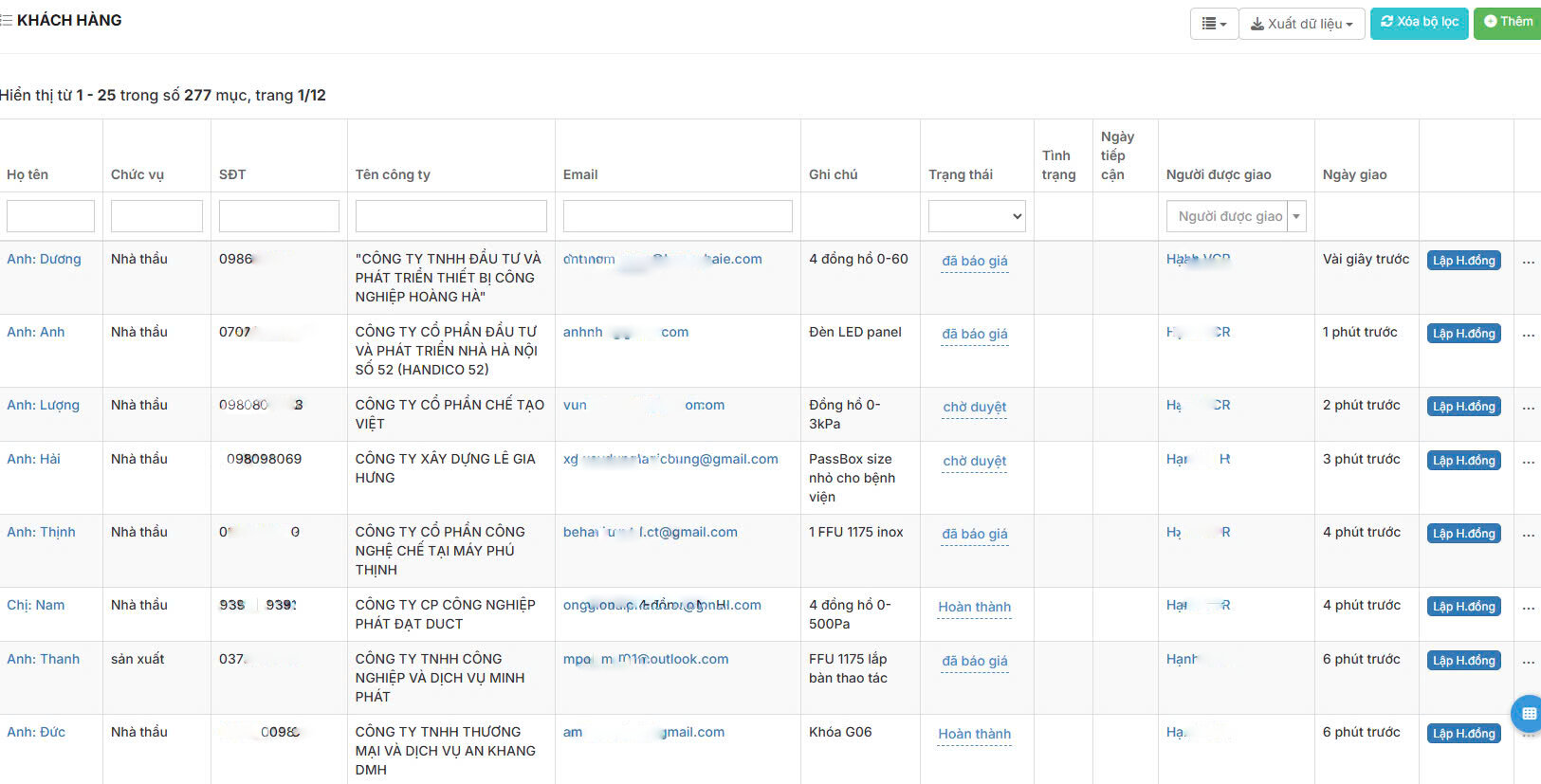Sort by the Họ tên column header
The height and width of the screenshot is (784, 1541).
pyautogui.click(x=28, y=174)
